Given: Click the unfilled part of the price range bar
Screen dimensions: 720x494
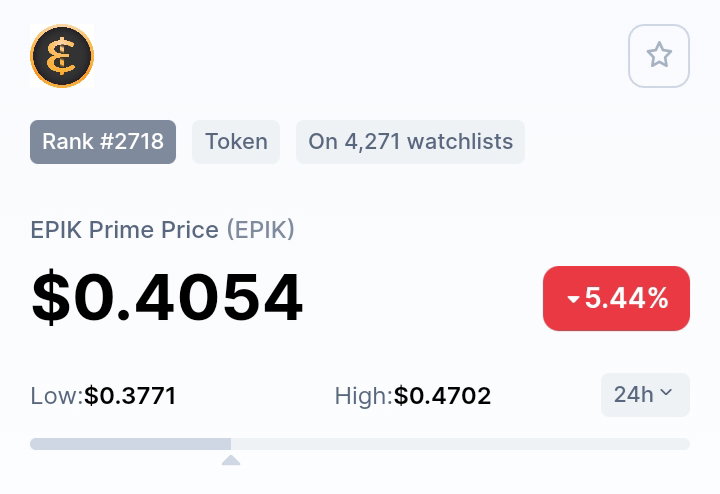Looking at the screenshot, I should (x=460, y=444).
